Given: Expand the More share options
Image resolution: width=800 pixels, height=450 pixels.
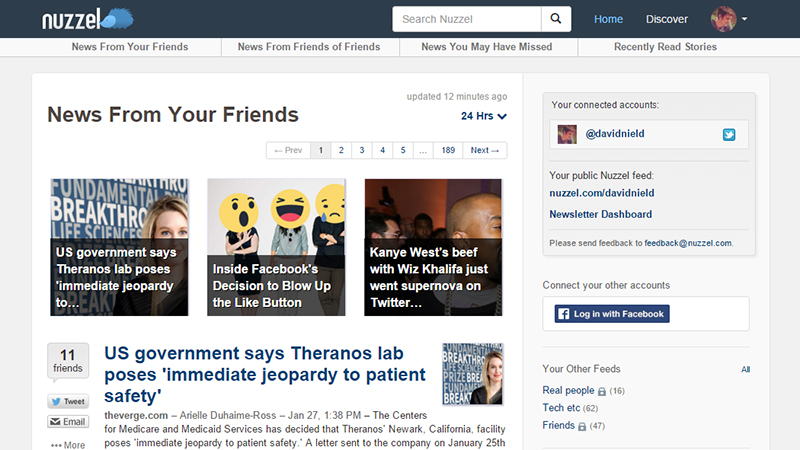Looking at the screenshot, I should pyautogui.click(x=68, y=445).
